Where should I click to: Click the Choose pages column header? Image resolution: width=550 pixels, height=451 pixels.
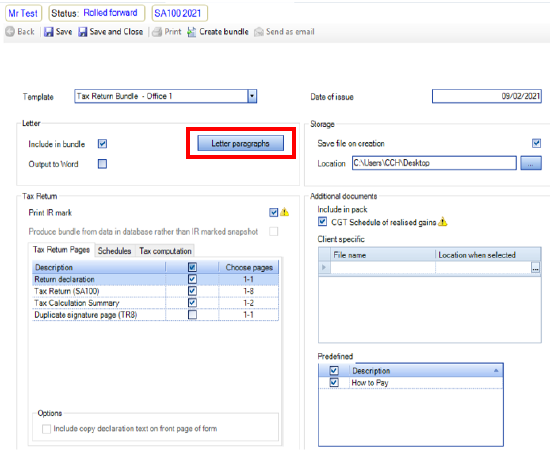249,267
